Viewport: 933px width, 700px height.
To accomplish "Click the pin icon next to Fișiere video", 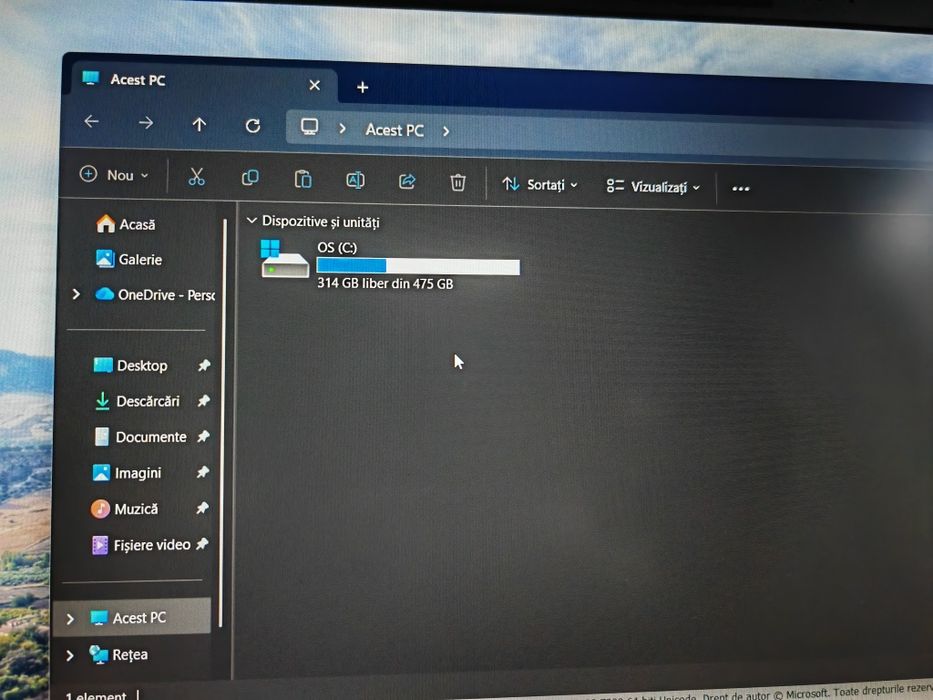I will [x=202, y=543].
